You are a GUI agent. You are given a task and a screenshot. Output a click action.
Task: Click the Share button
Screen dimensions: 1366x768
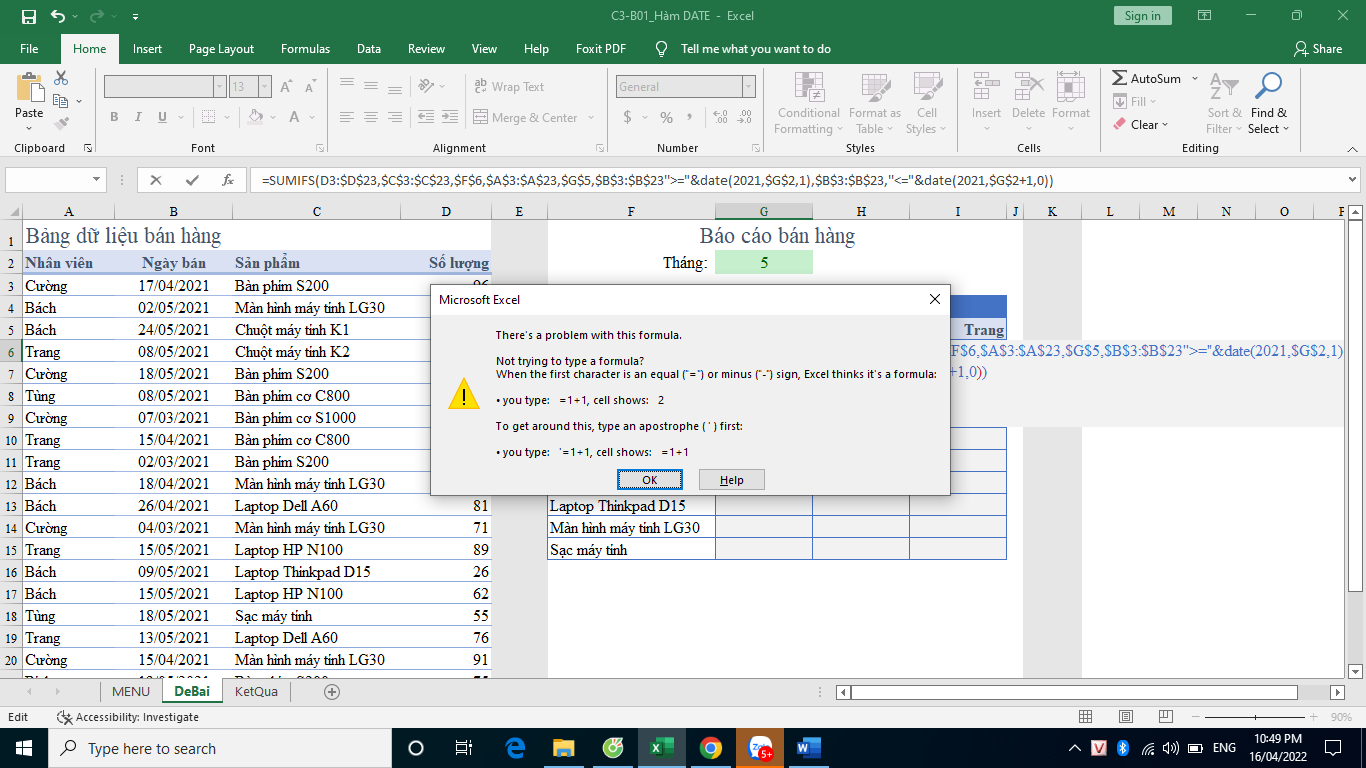click(1318, 48)
